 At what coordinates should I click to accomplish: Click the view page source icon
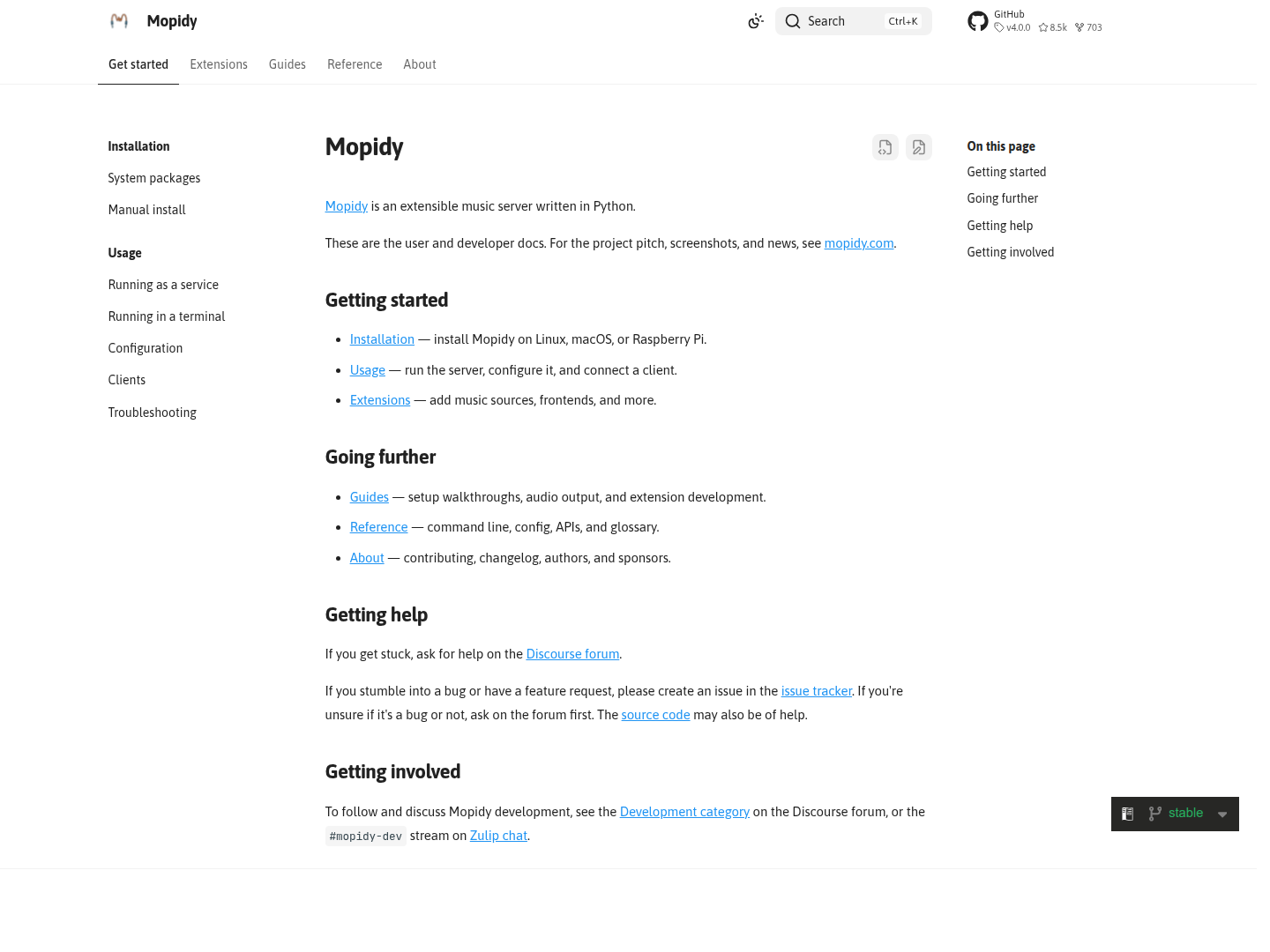885,147
